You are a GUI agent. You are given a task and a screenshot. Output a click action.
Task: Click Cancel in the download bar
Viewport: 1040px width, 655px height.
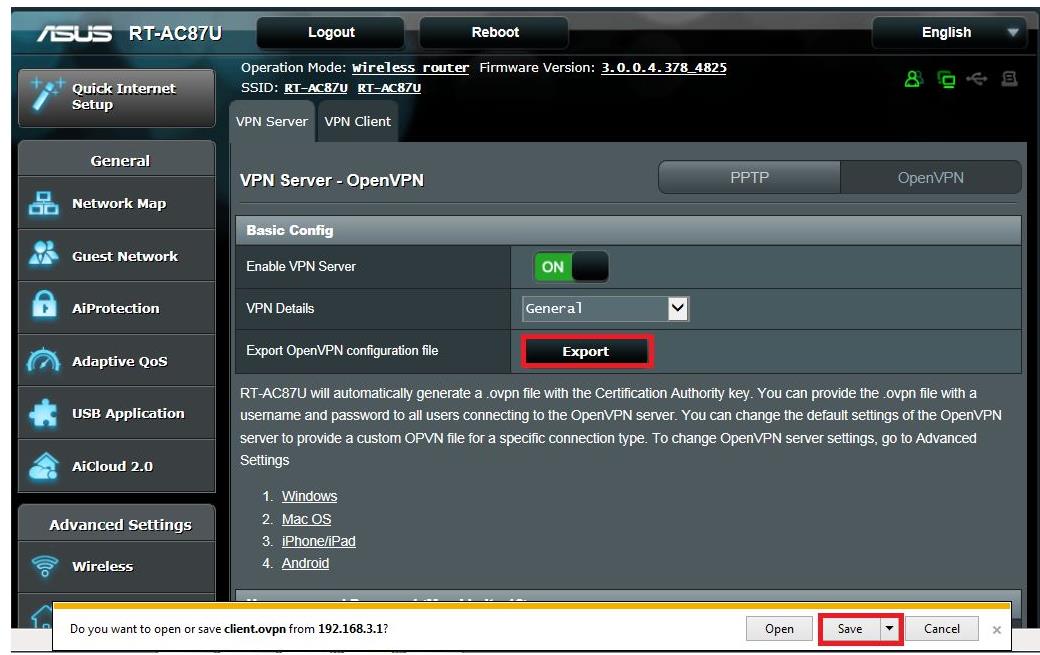coord(941,628)
